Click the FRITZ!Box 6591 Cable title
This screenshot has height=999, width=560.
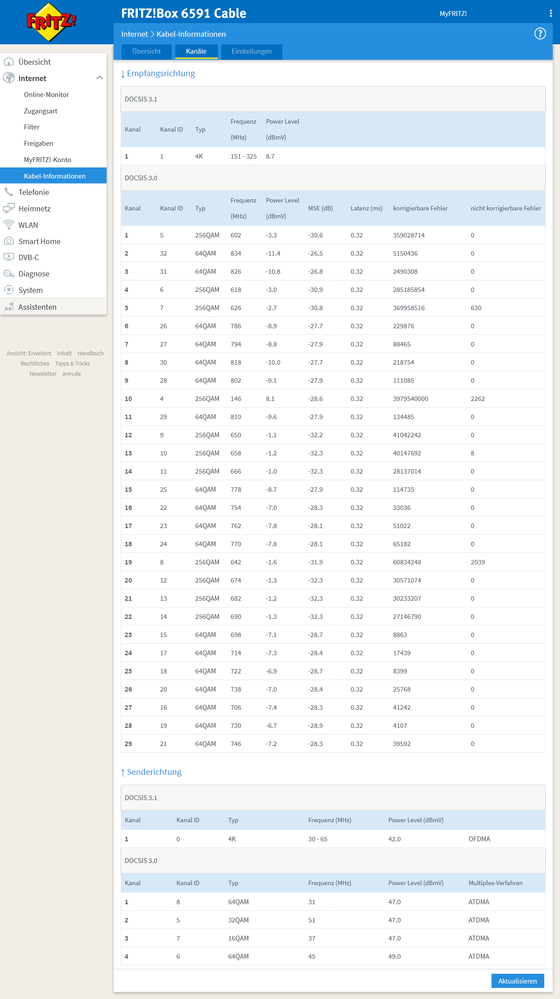pyautogui.click(x=183, y=13)
